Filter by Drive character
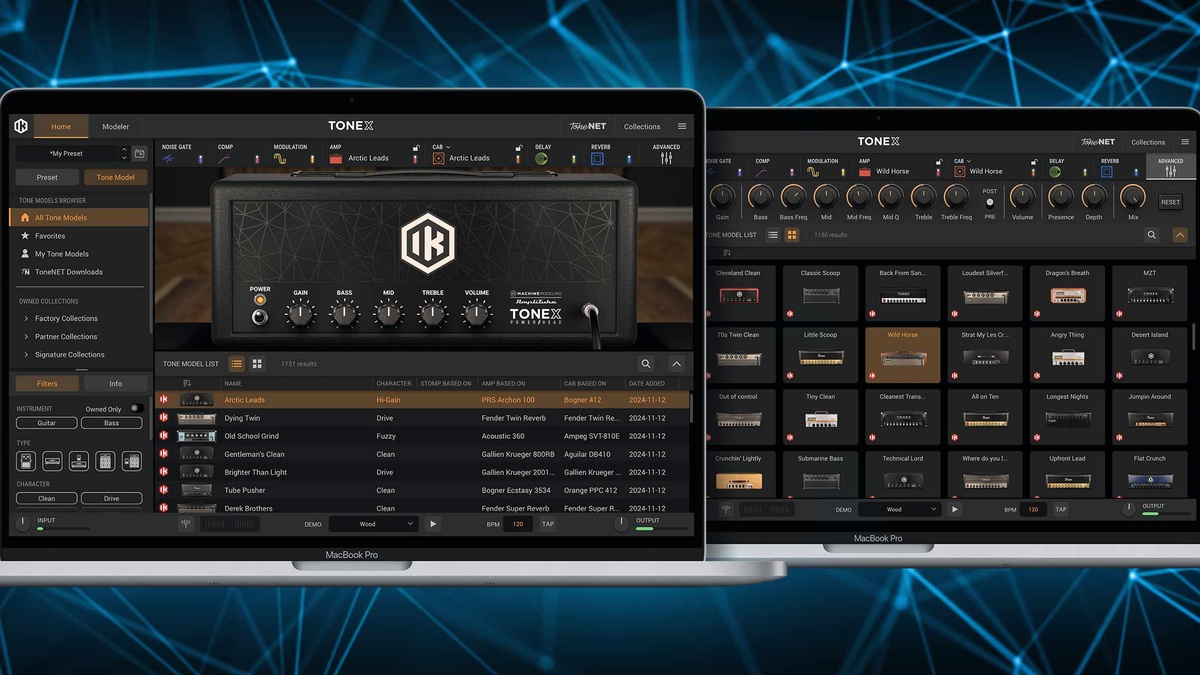 click(111, 498)
